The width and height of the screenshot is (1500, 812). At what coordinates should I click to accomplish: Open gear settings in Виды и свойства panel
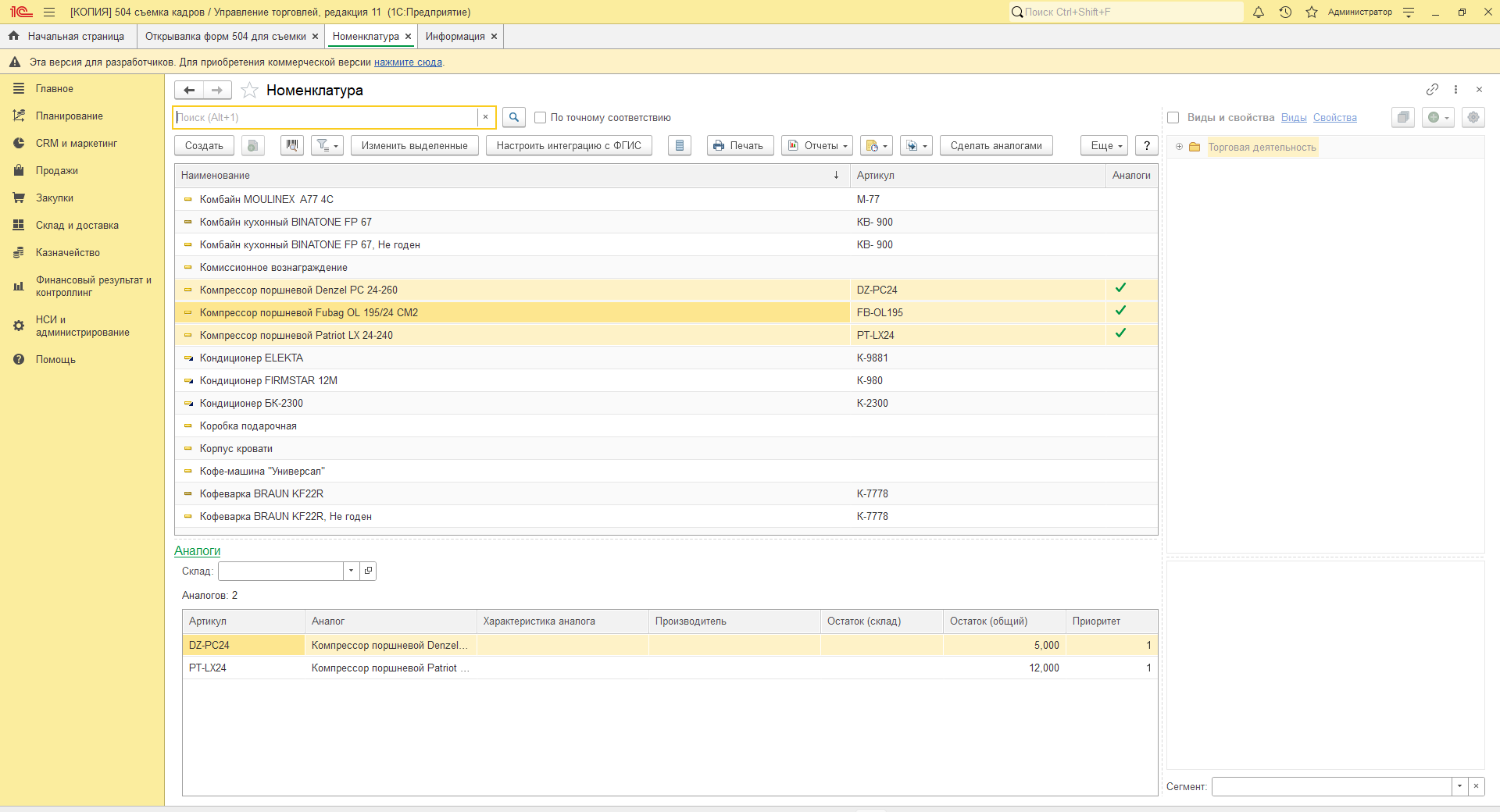pyautogui.click(x=1473, y=117)
